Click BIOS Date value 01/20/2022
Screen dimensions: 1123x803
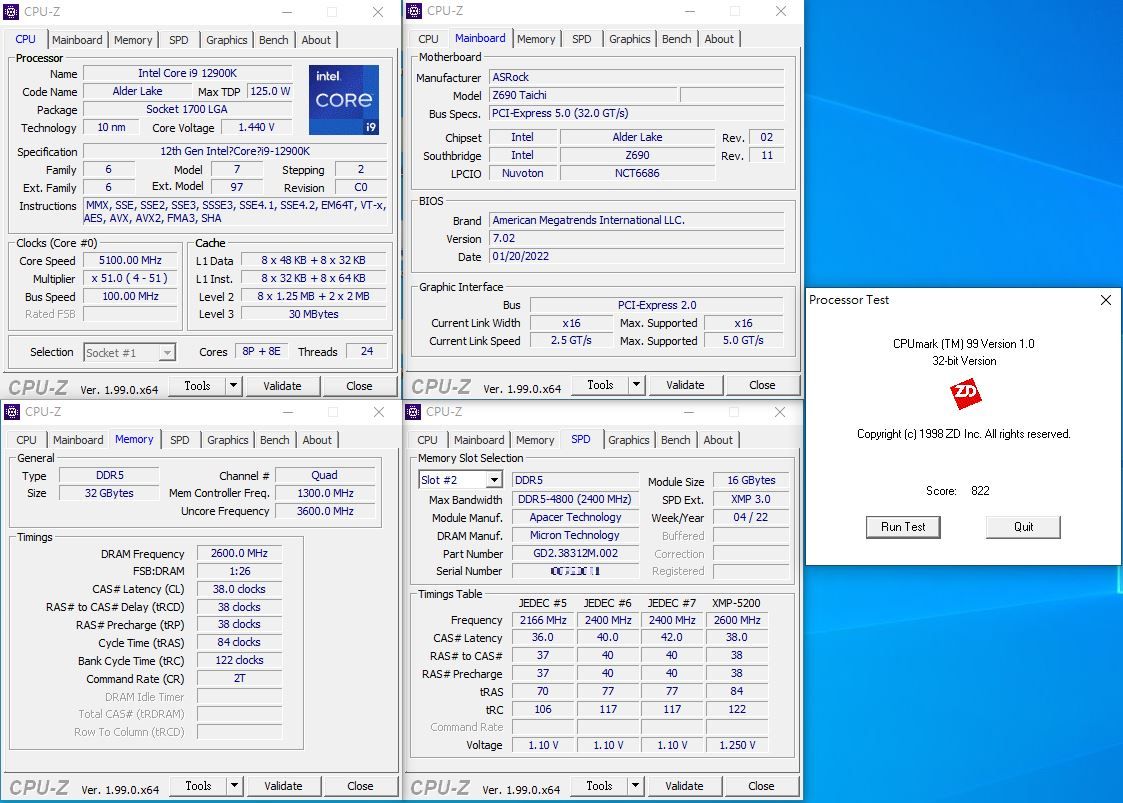click(637, 256)
